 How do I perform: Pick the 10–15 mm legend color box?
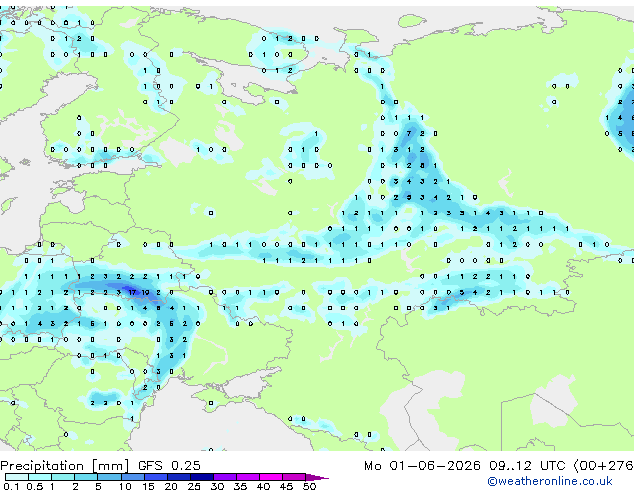(x=132, y=477)
